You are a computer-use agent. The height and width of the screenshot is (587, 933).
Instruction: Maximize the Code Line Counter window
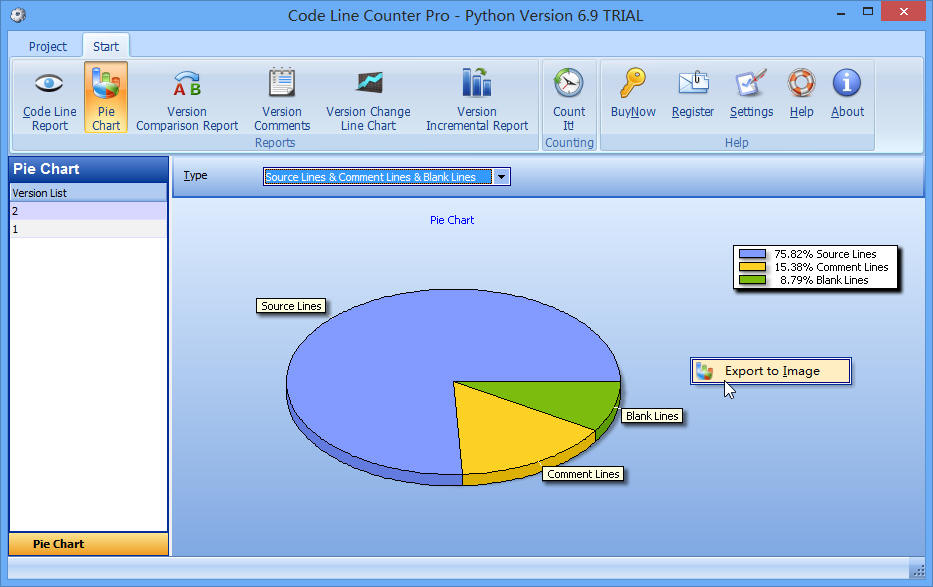(x=868, y=12)
